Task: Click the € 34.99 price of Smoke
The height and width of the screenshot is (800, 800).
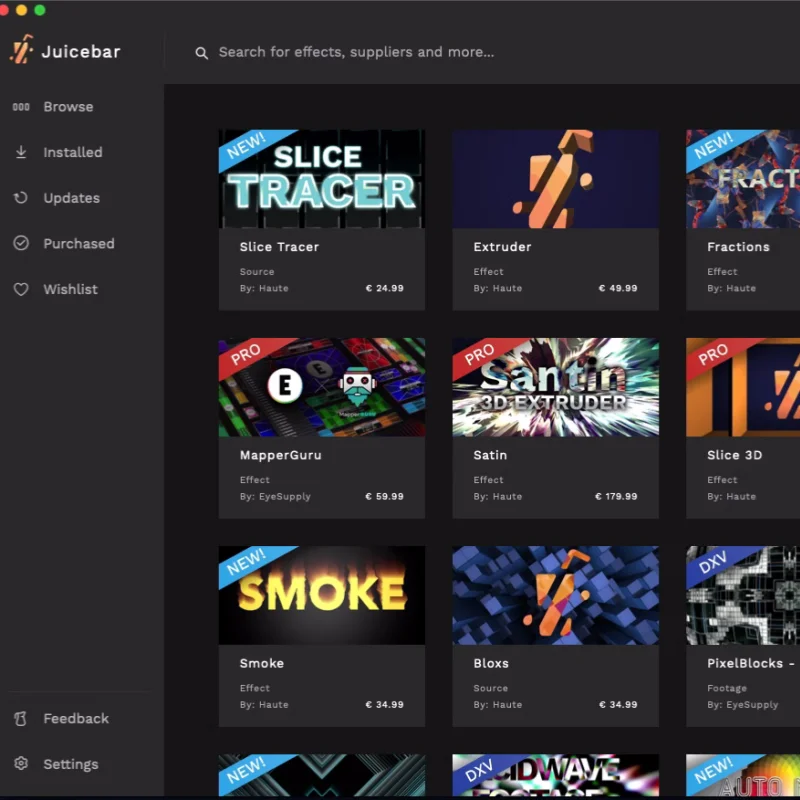Action: point(385,705)
